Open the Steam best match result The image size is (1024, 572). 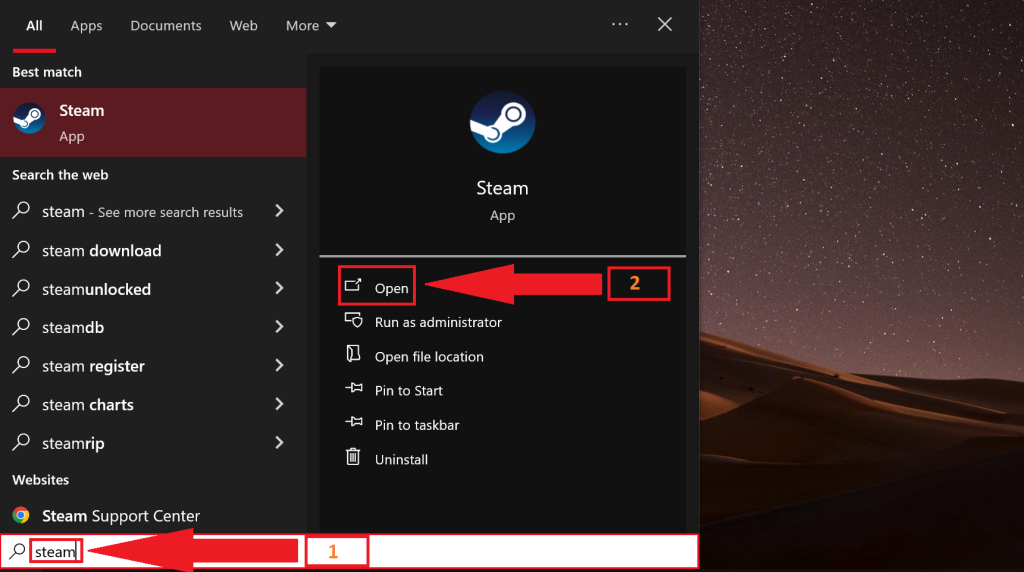click(153, 122)
